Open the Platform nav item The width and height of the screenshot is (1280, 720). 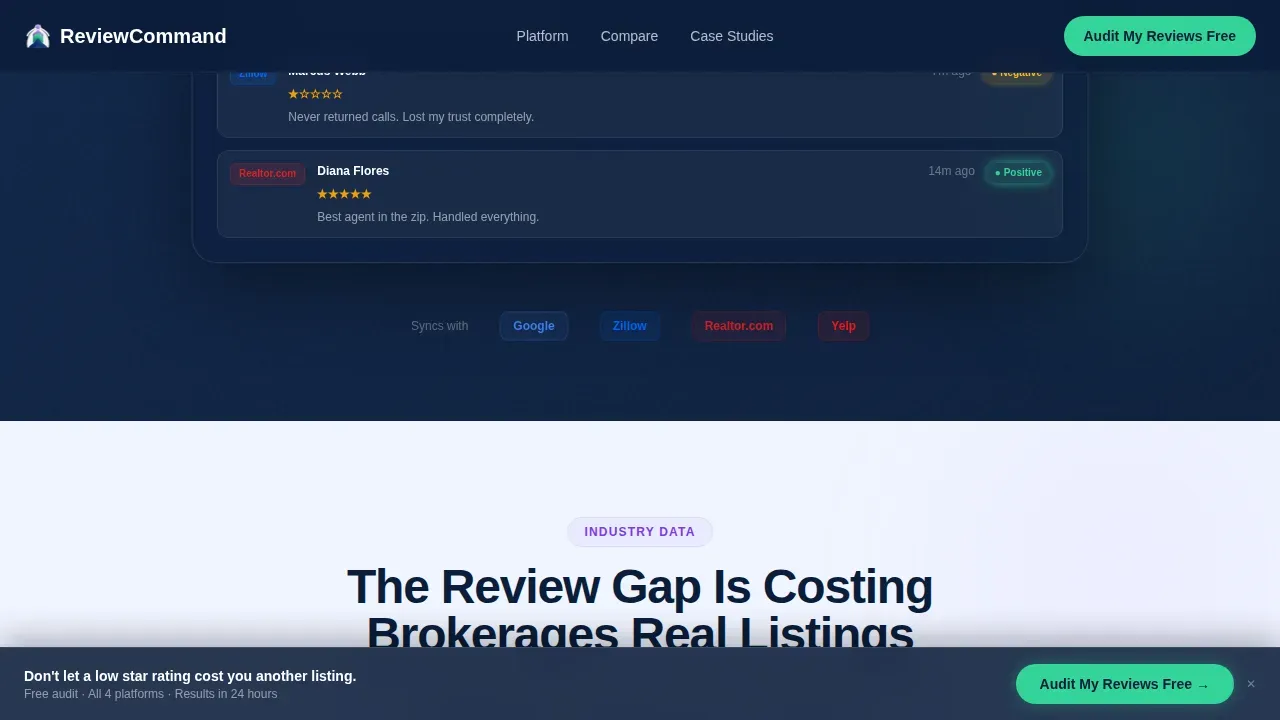[x=542, y=36]
